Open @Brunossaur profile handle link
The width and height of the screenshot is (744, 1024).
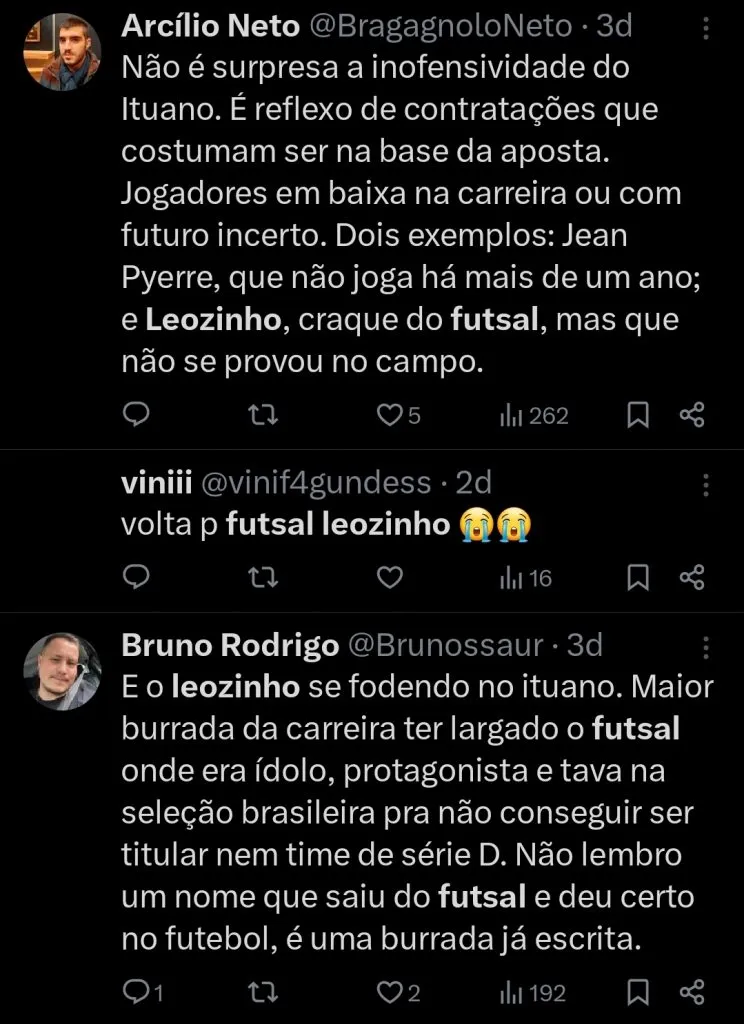447,646
